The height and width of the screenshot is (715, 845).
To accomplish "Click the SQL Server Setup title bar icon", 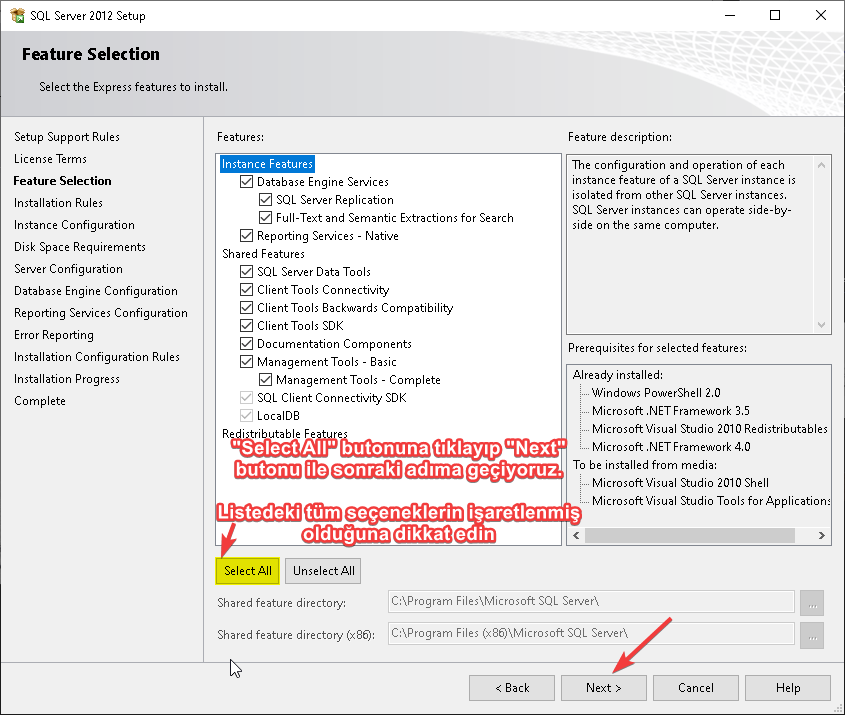I will [x=17, y=16].
